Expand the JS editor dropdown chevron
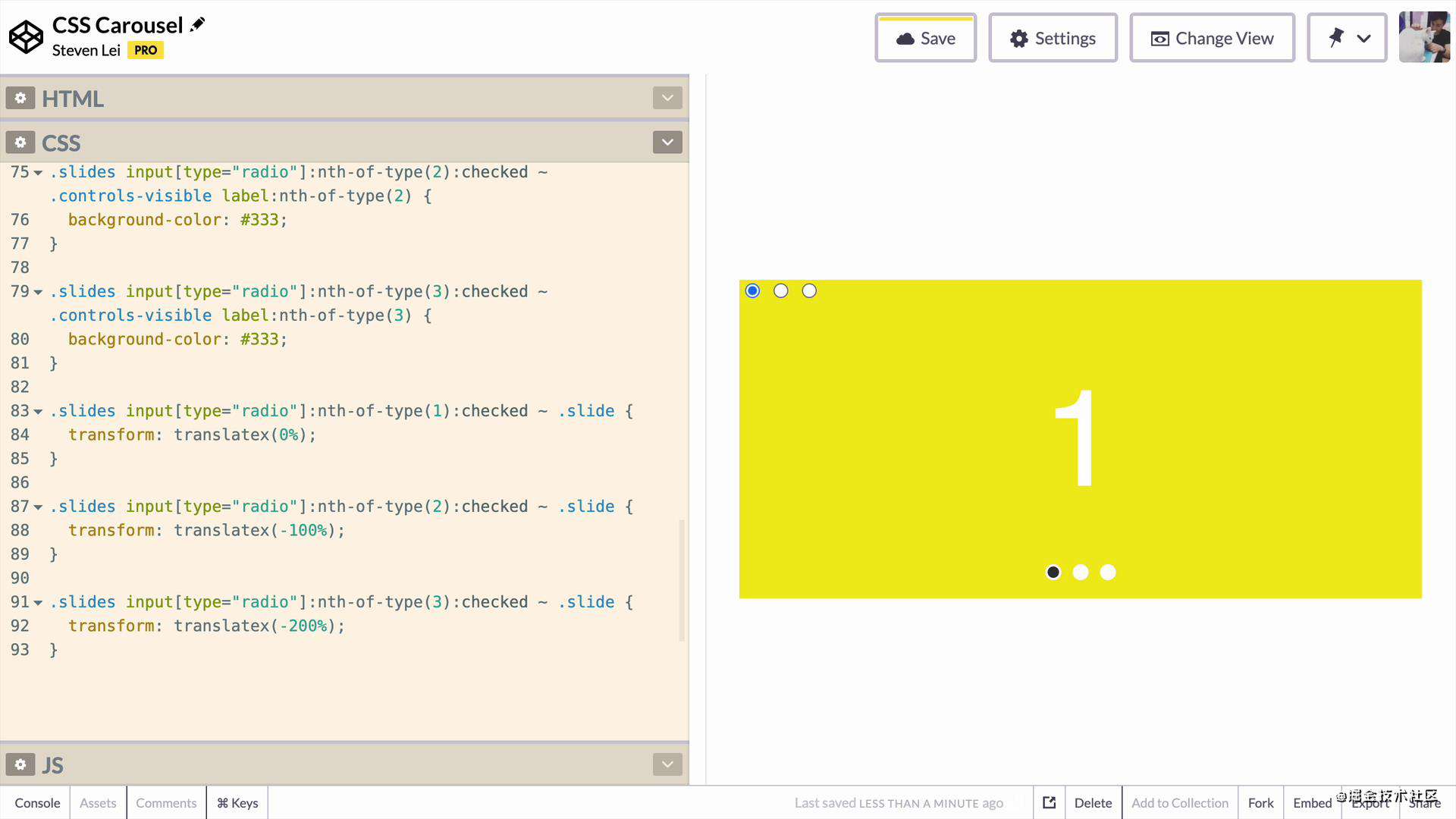The height and width of the screenshot is (819, 1456). pyautogui.click(x=667, y=764)
